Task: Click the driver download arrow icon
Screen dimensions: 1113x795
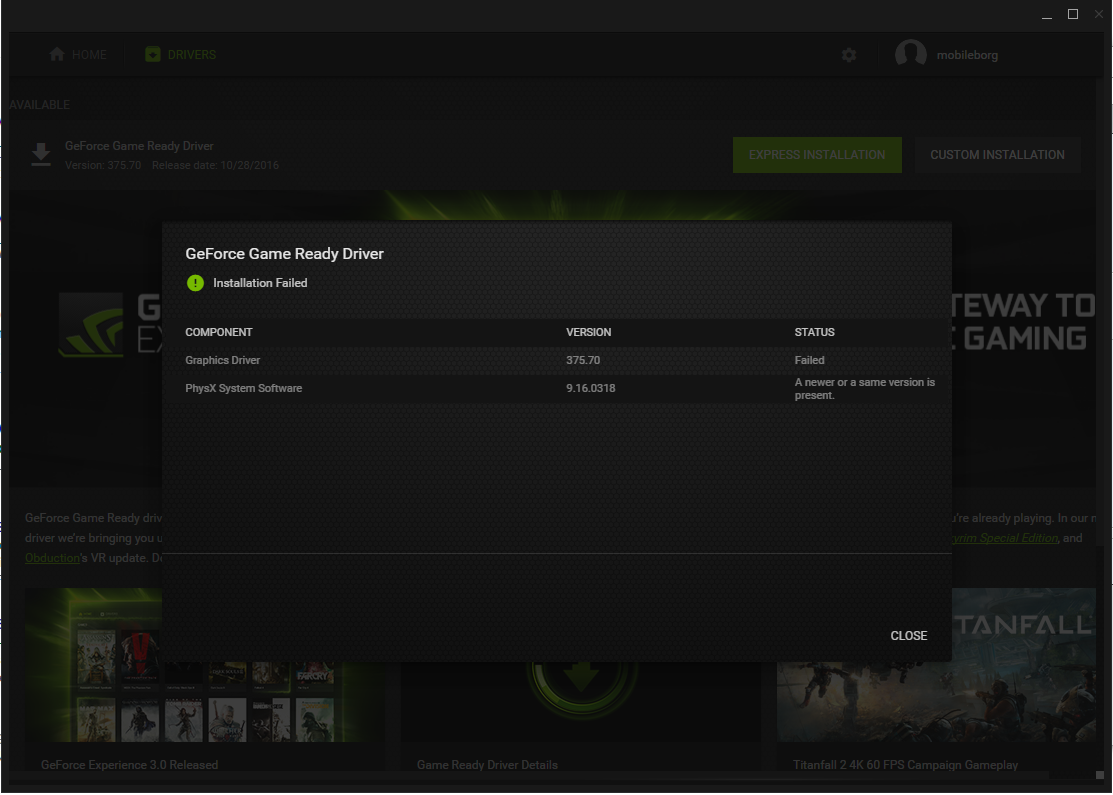Action: (41, 155)
